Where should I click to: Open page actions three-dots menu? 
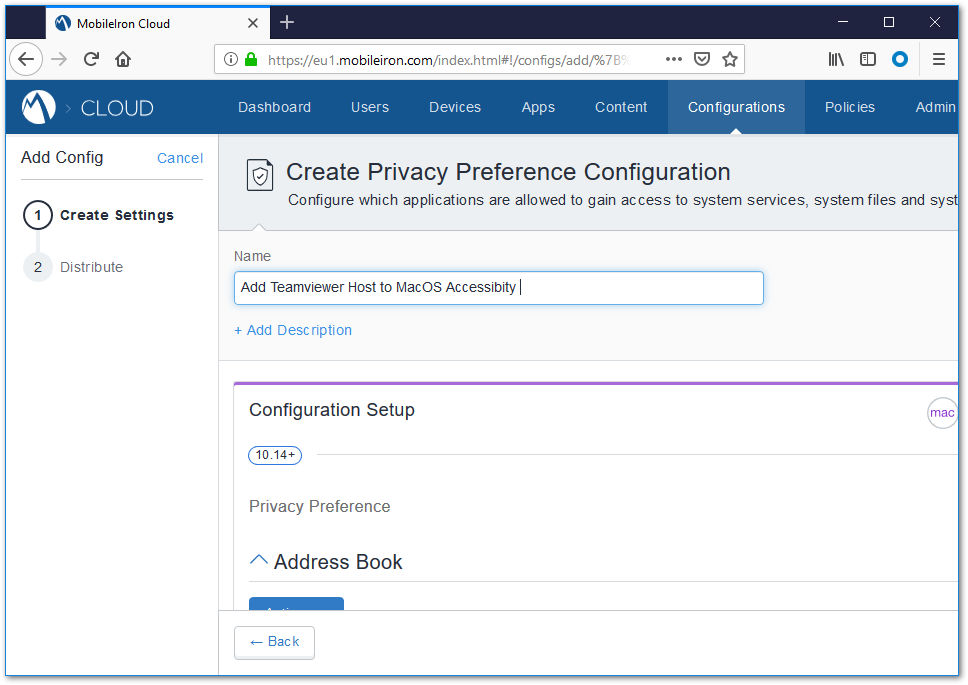pyautogui.click(x=674, y=59)
